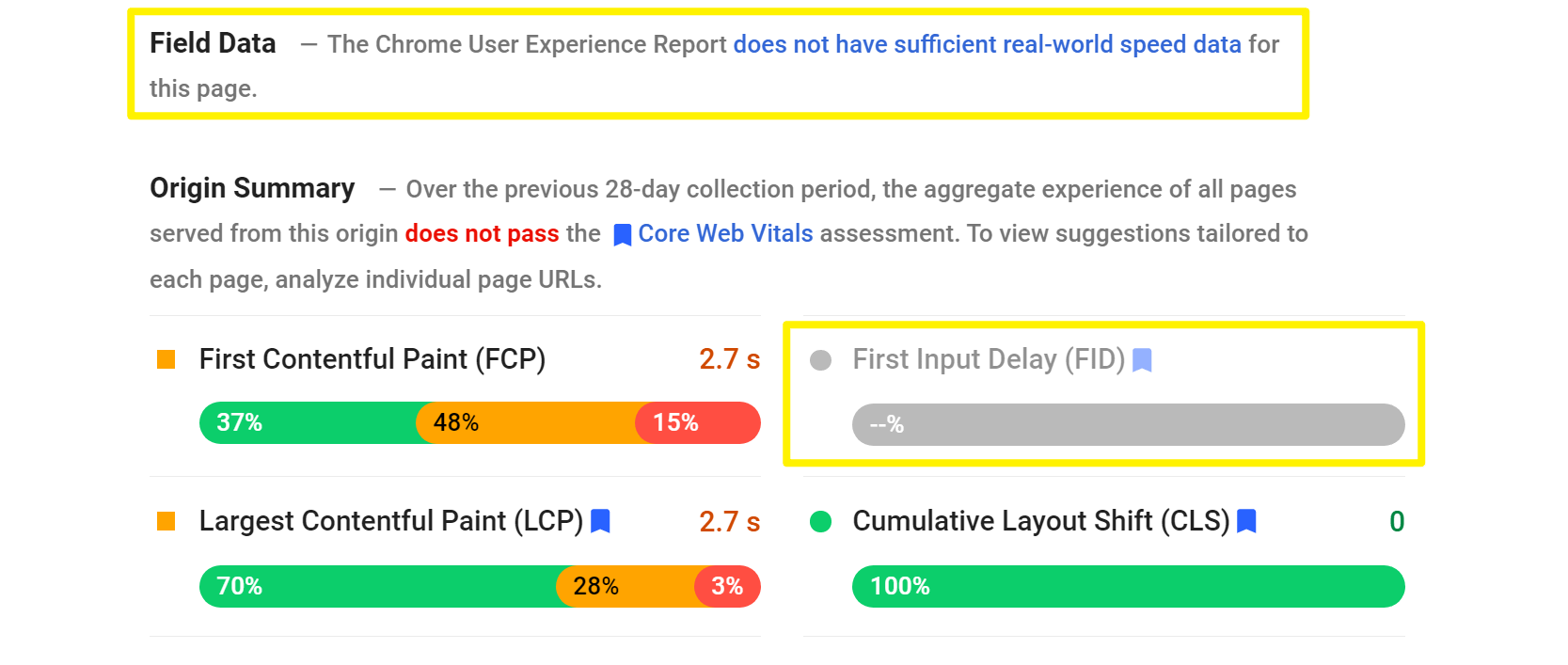Click the green 37% segment of the FCP bar
The image size is (1568, 665).
[301, 423]
